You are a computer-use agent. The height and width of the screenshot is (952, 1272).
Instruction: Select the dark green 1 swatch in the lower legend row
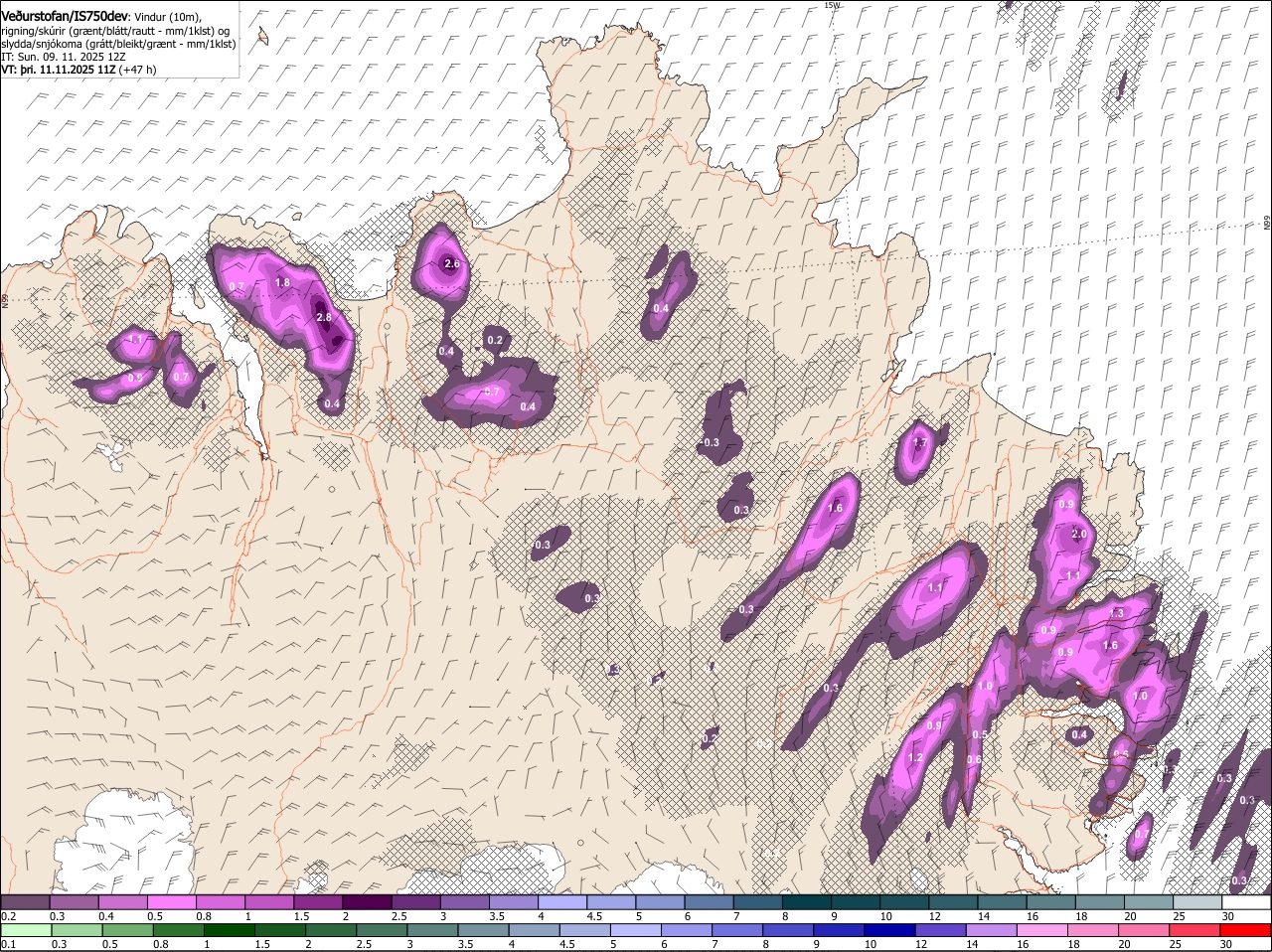(x=230, y=930)
